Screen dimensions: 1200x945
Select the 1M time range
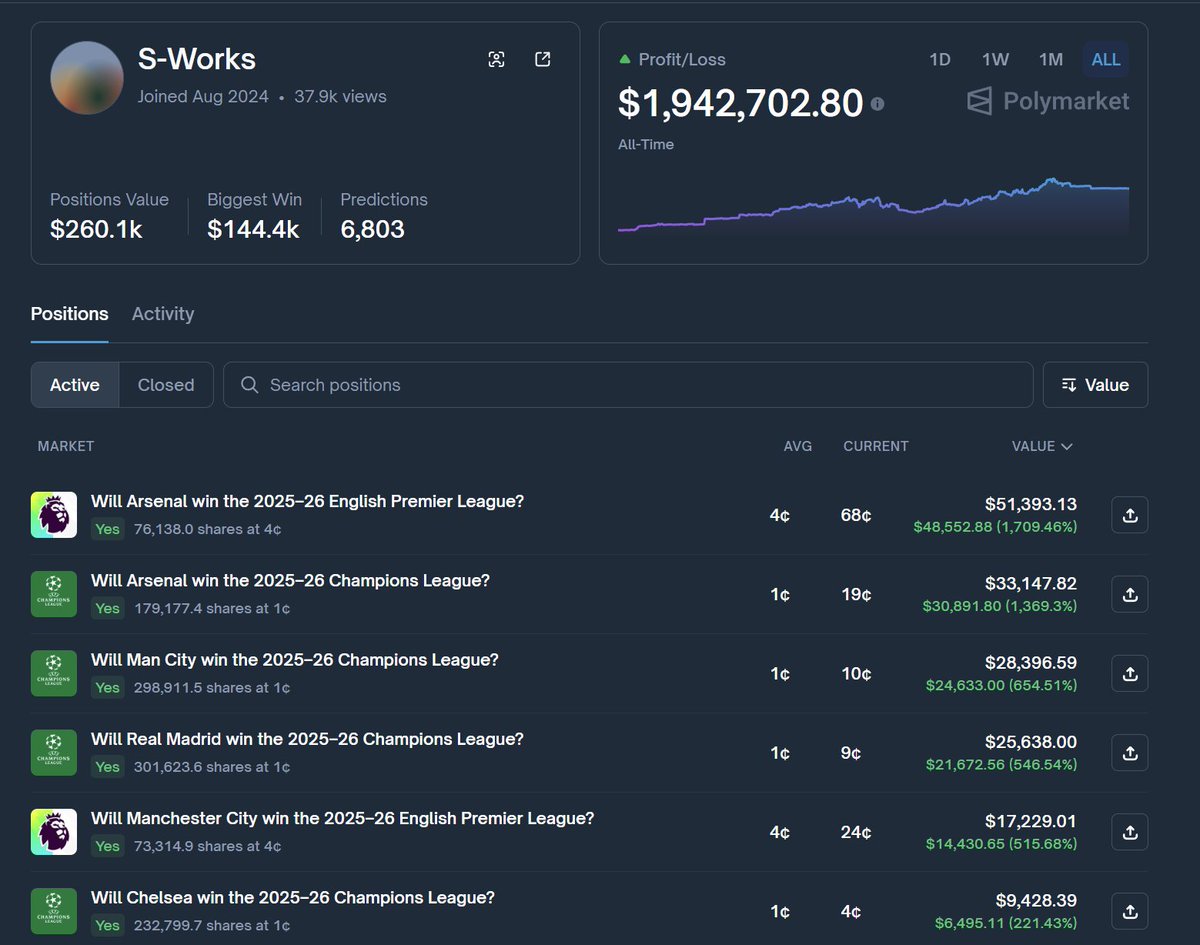[x=1051, y=59]
